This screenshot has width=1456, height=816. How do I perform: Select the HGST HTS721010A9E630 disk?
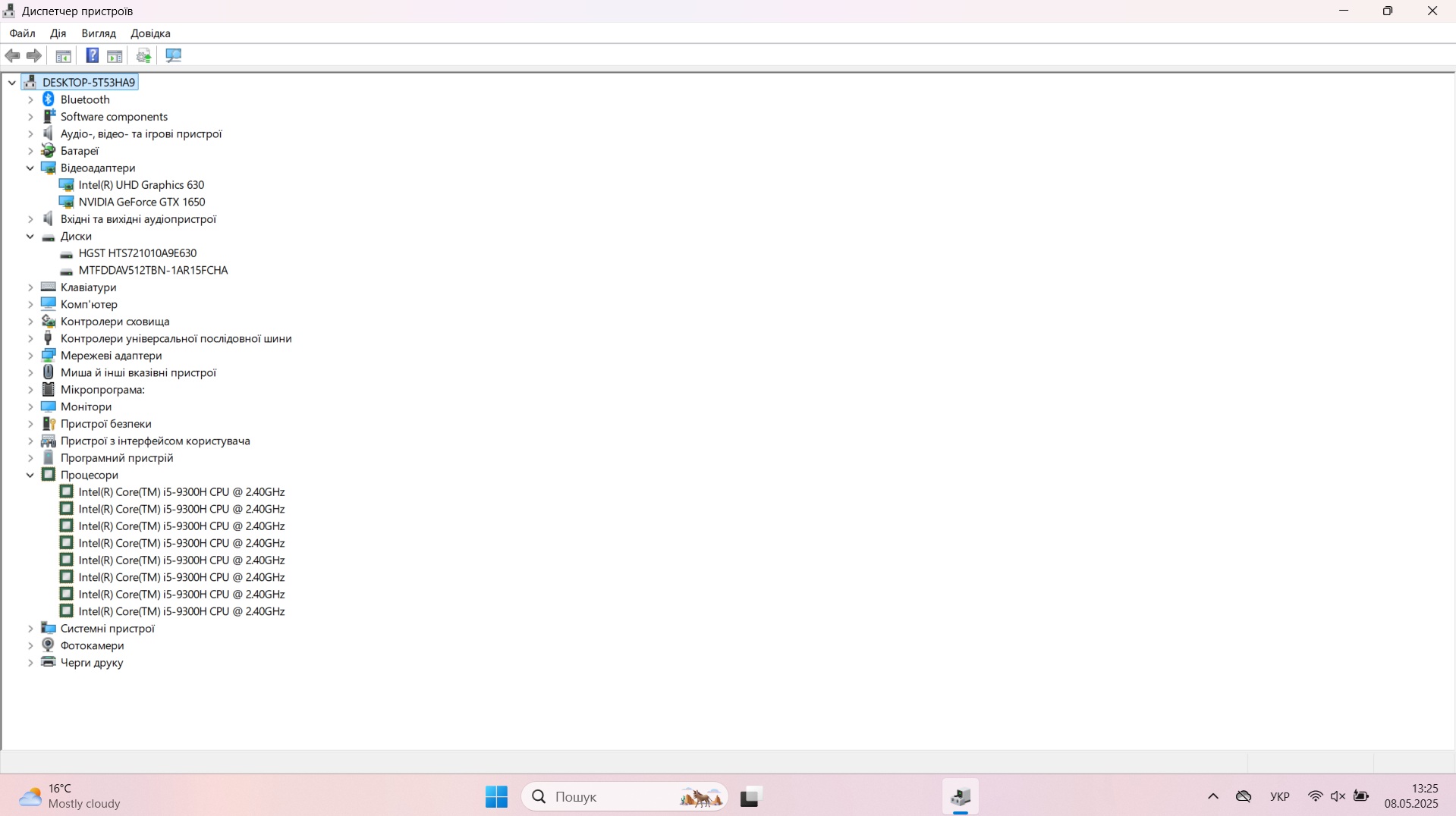tap(137, 253)
